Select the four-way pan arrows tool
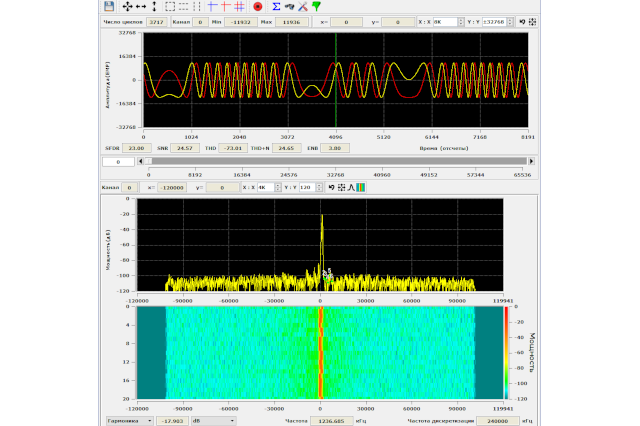640x426 pixels. pyautogui.click(x=127, y=6)
